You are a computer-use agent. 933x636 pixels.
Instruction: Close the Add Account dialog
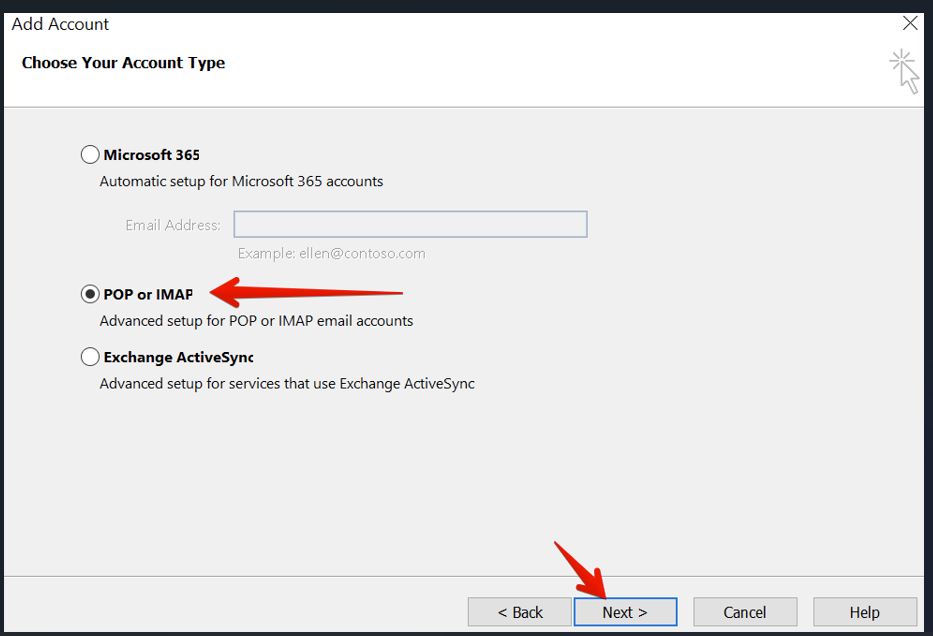[x=910, y=23]
